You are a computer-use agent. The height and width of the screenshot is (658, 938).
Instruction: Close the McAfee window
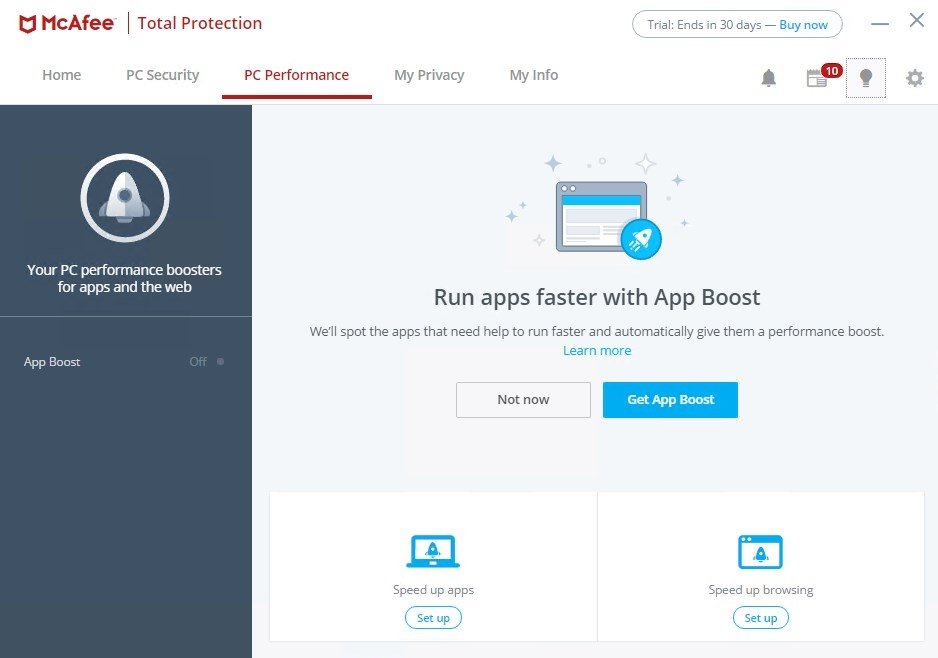[916, 20]
